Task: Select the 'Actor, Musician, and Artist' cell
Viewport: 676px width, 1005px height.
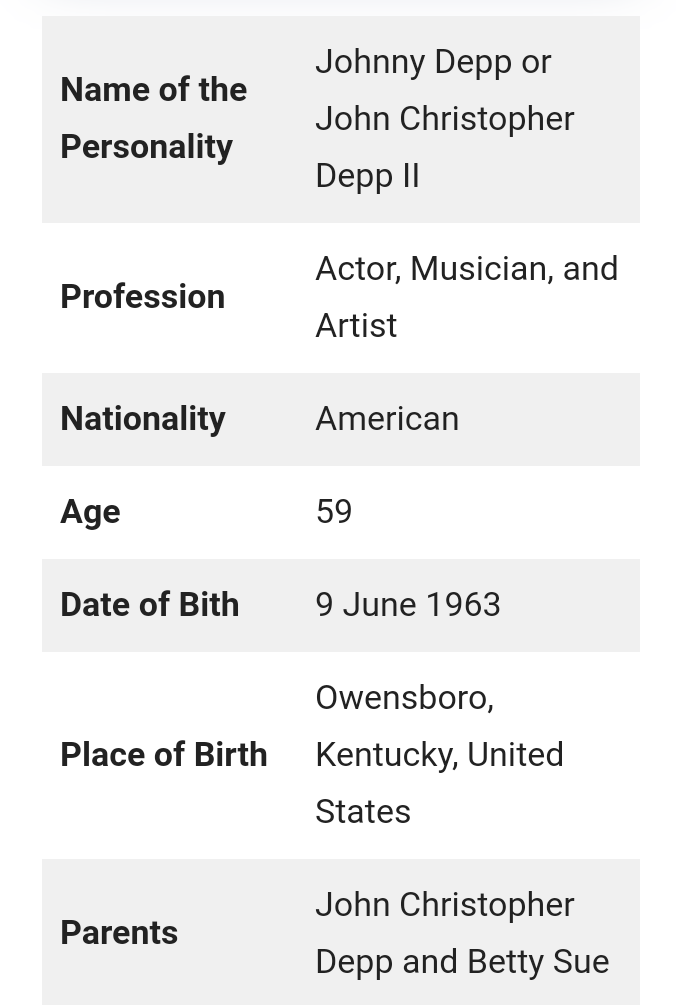Action: (466, 297)
